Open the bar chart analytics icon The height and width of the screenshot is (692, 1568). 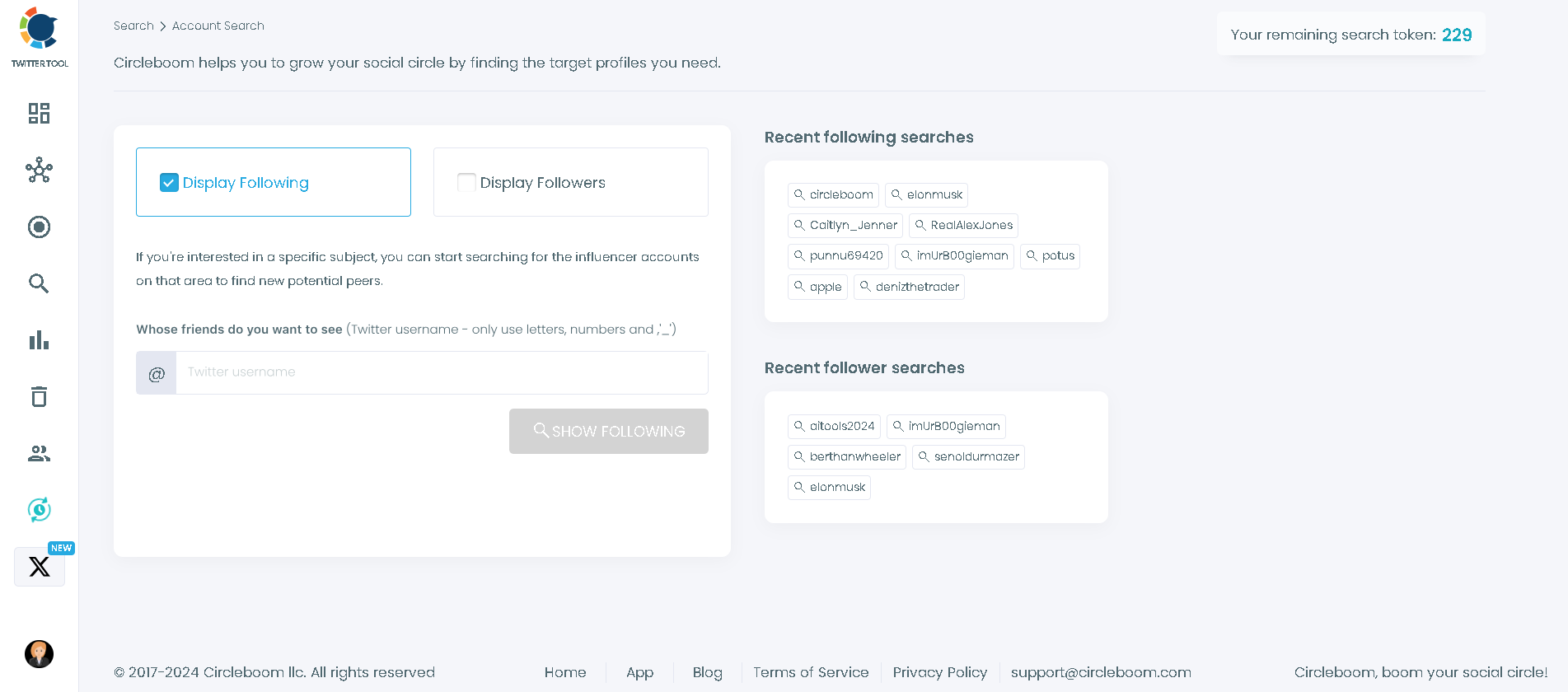39,340
